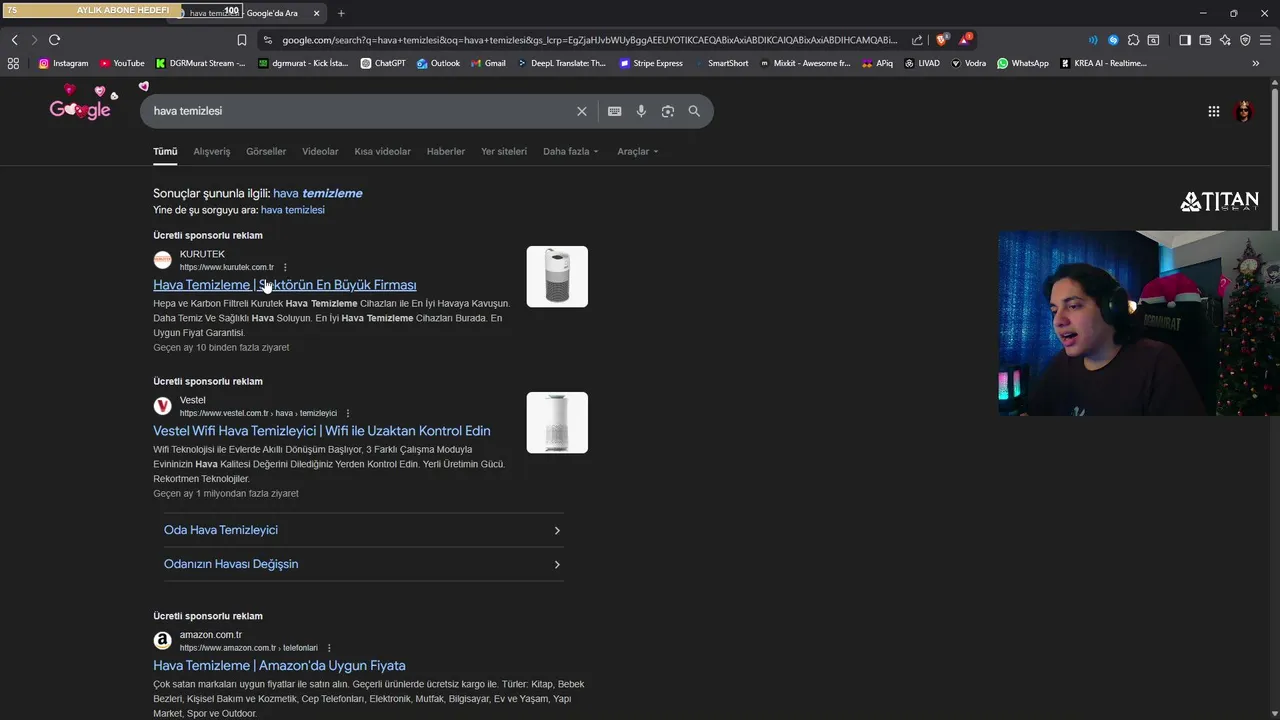Open Brave Leo AI sparkle icon
This screenshot has height=720, width=1280.
tap(1225, 40)
